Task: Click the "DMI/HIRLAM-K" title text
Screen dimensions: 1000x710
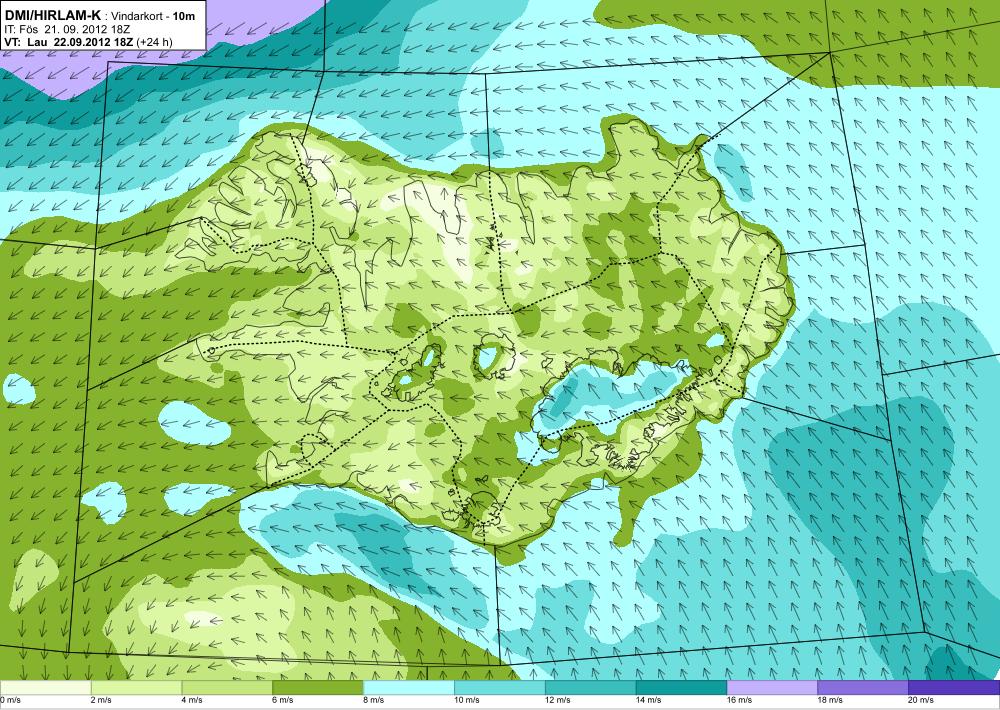Action: pyautogui.click(x=52, y=15)
